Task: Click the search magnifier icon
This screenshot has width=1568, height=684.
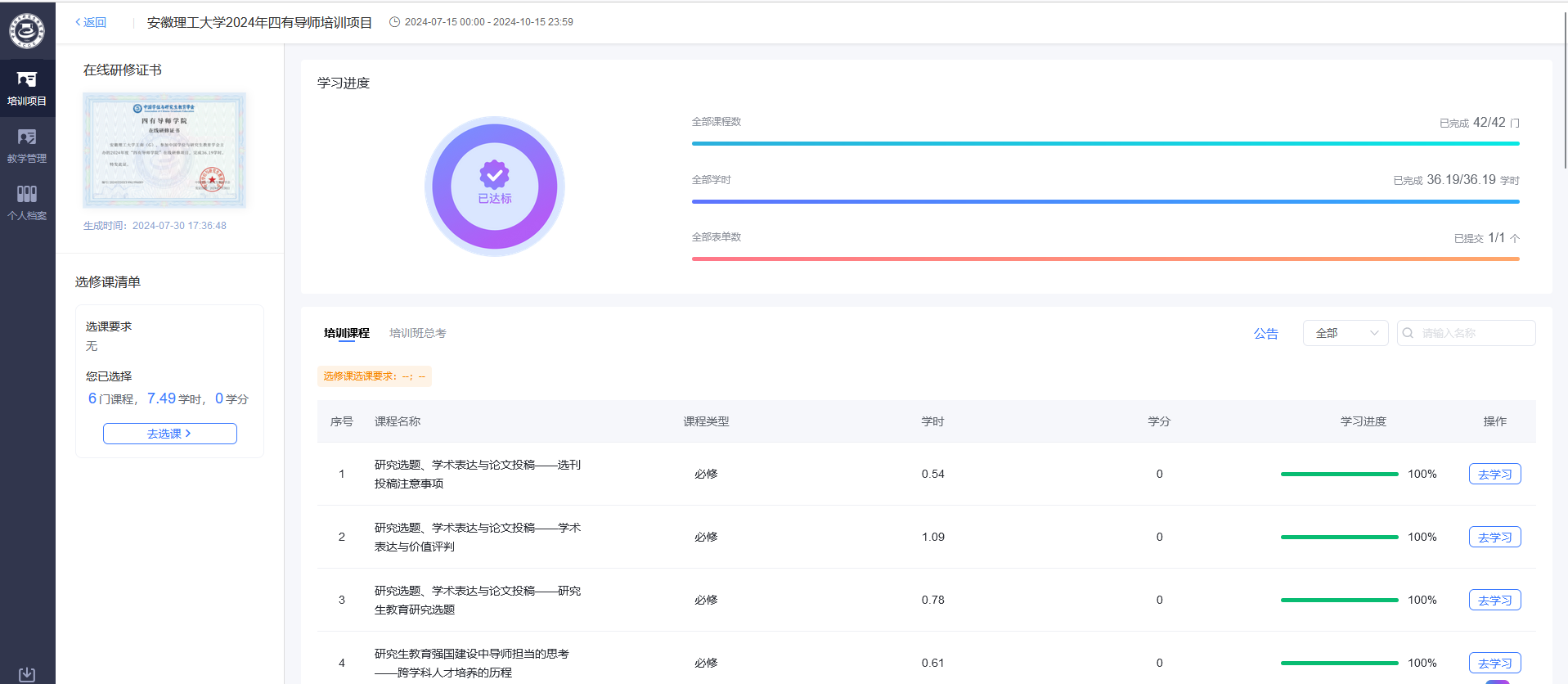Action: pos(1408,333)
